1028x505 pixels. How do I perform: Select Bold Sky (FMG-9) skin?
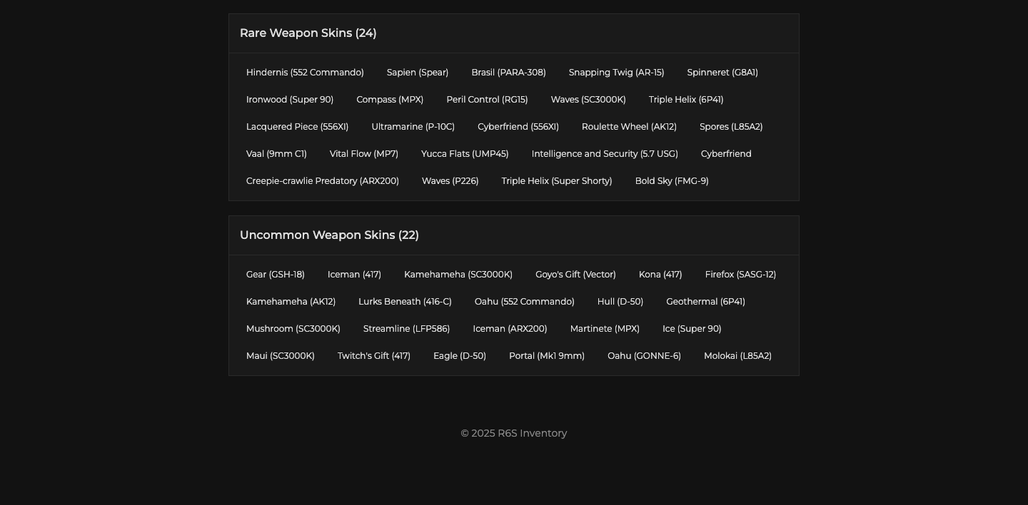[672, 181]
